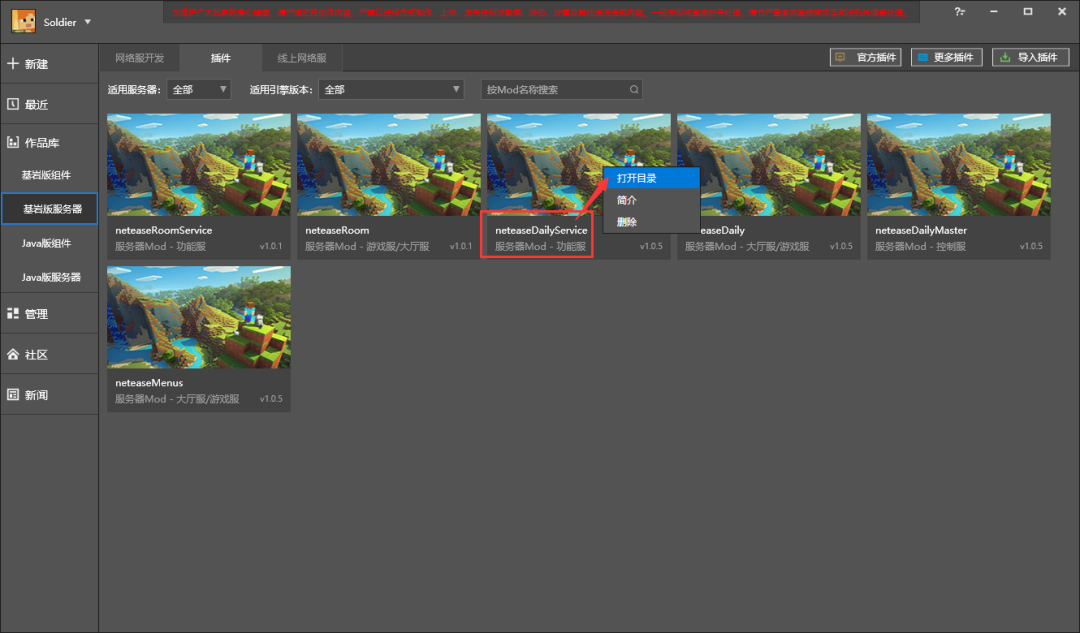Click the search magnifier icon in Mod search
This screenshot has width=1080, height=633.
click(633, 90)
